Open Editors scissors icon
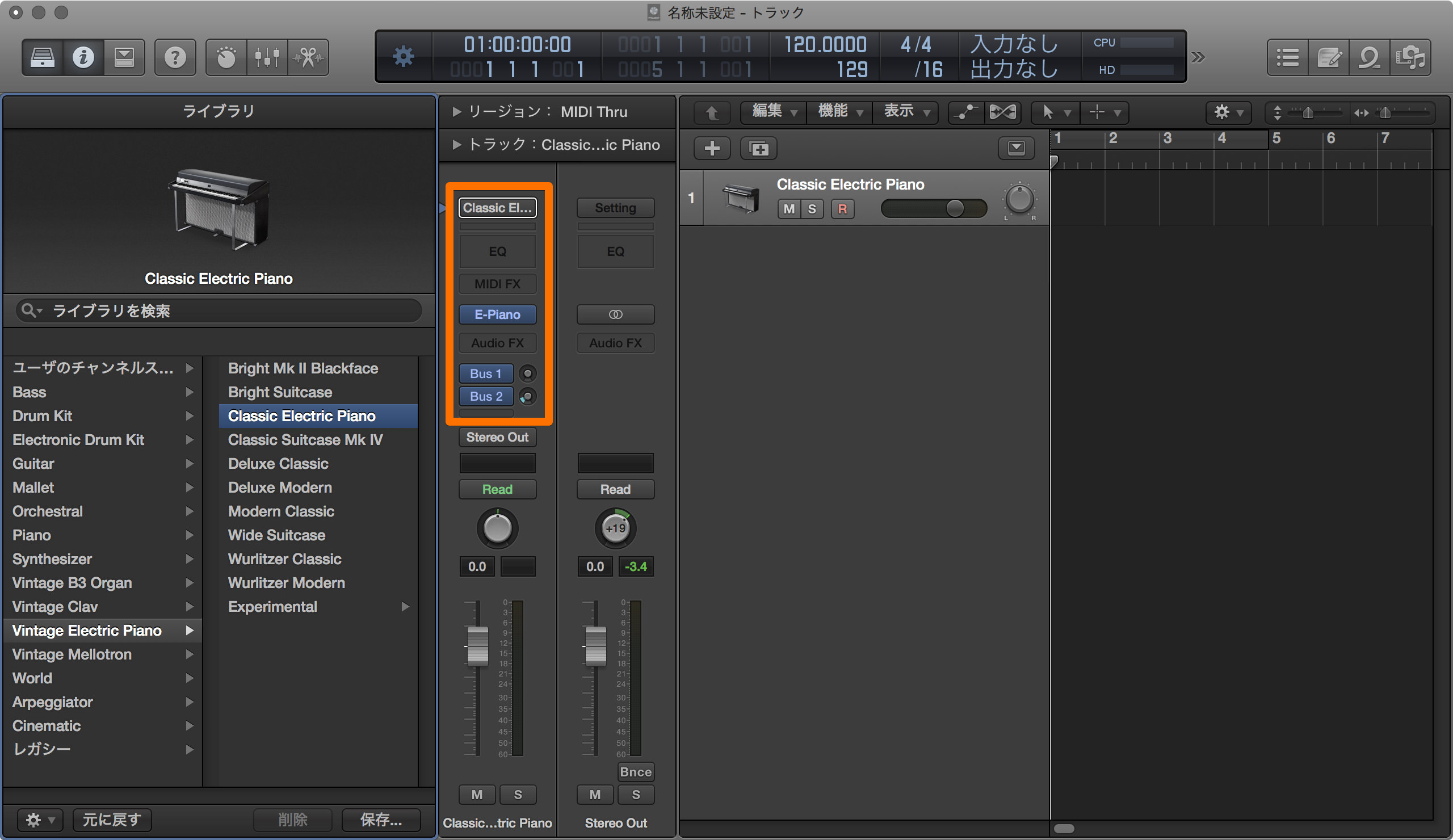1453x840 pixels. click(x=308, y=57)
